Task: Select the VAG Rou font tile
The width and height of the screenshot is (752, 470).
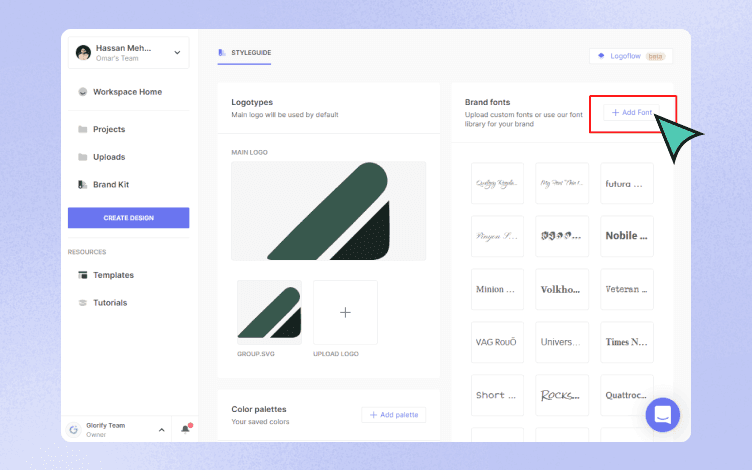Action: [x=497, y=342]
